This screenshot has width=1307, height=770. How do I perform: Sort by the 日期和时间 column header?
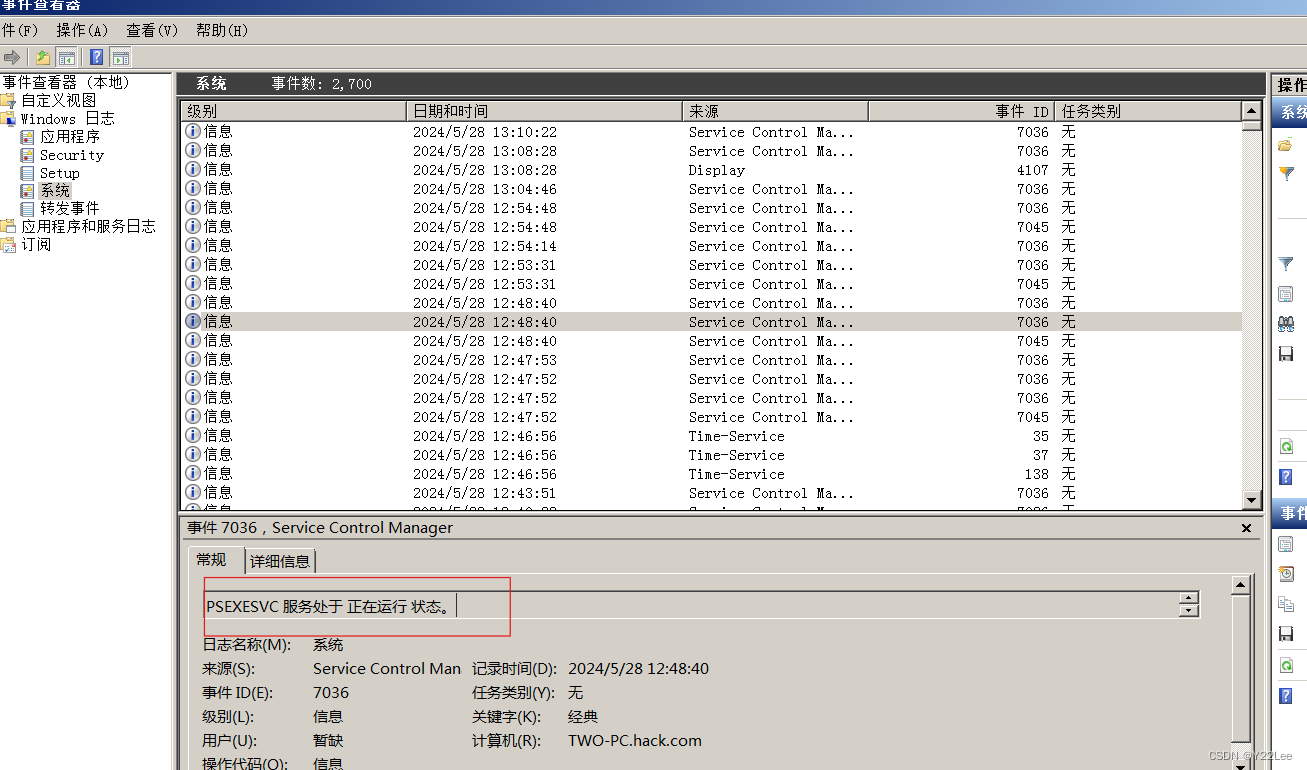(544, 111)
